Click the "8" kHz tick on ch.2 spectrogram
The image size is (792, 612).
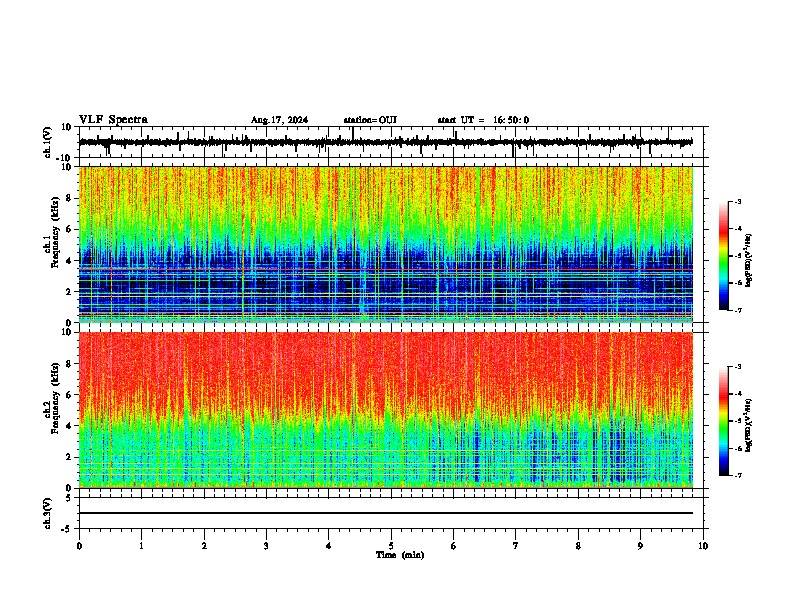69,364
